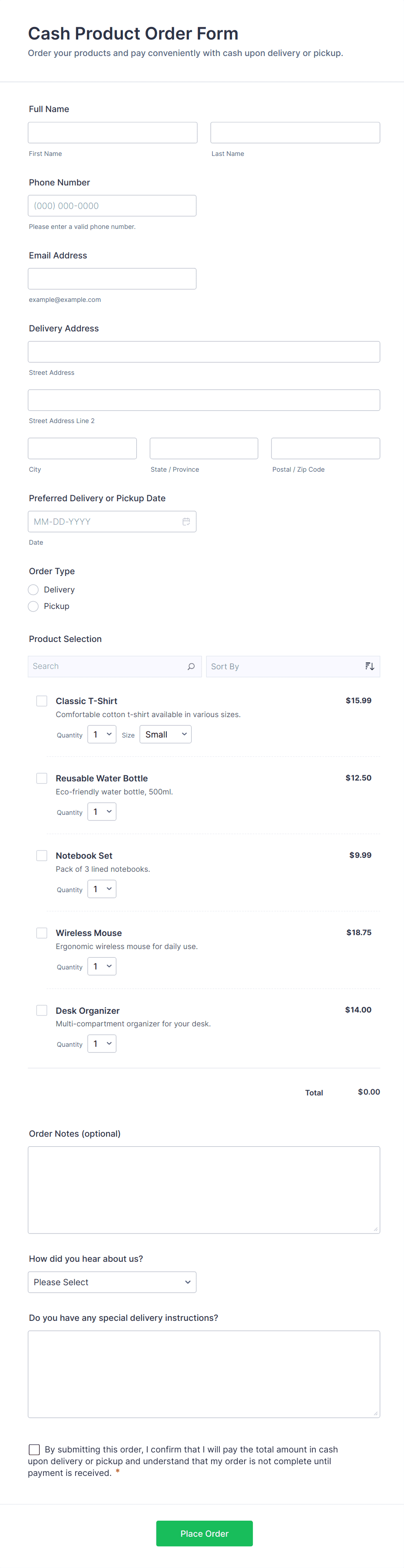
Task: Focus the Phone Number field
Action: [112, 206]
